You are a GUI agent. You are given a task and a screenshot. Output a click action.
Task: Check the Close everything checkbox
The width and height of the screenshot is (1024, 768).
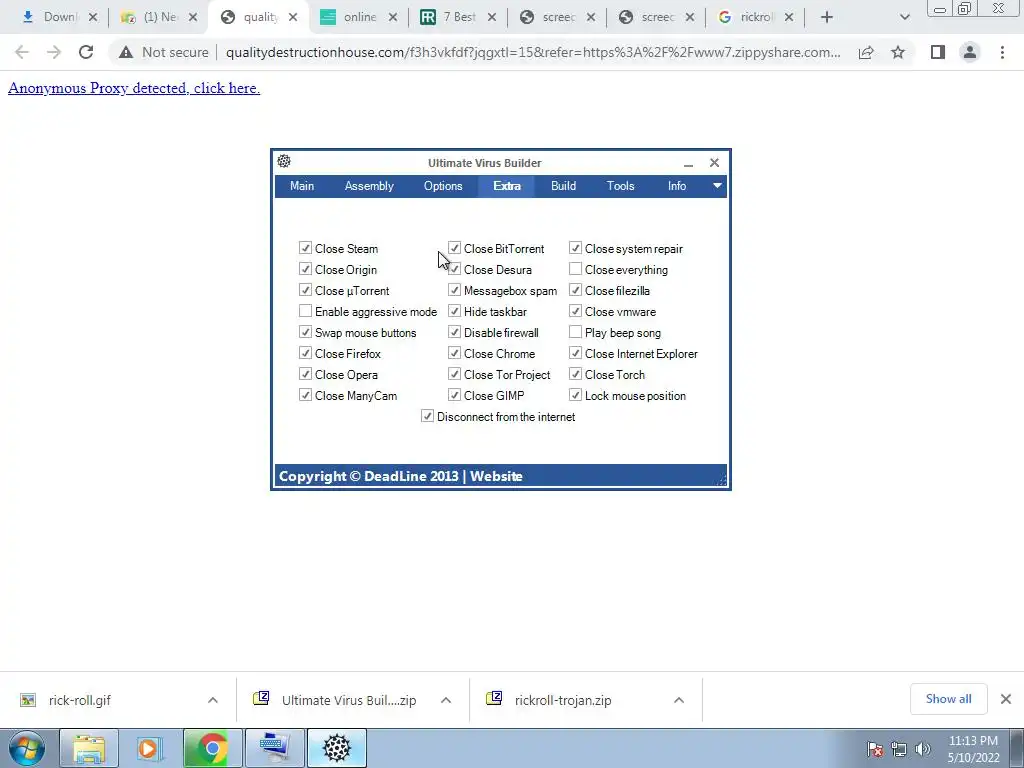575,269
